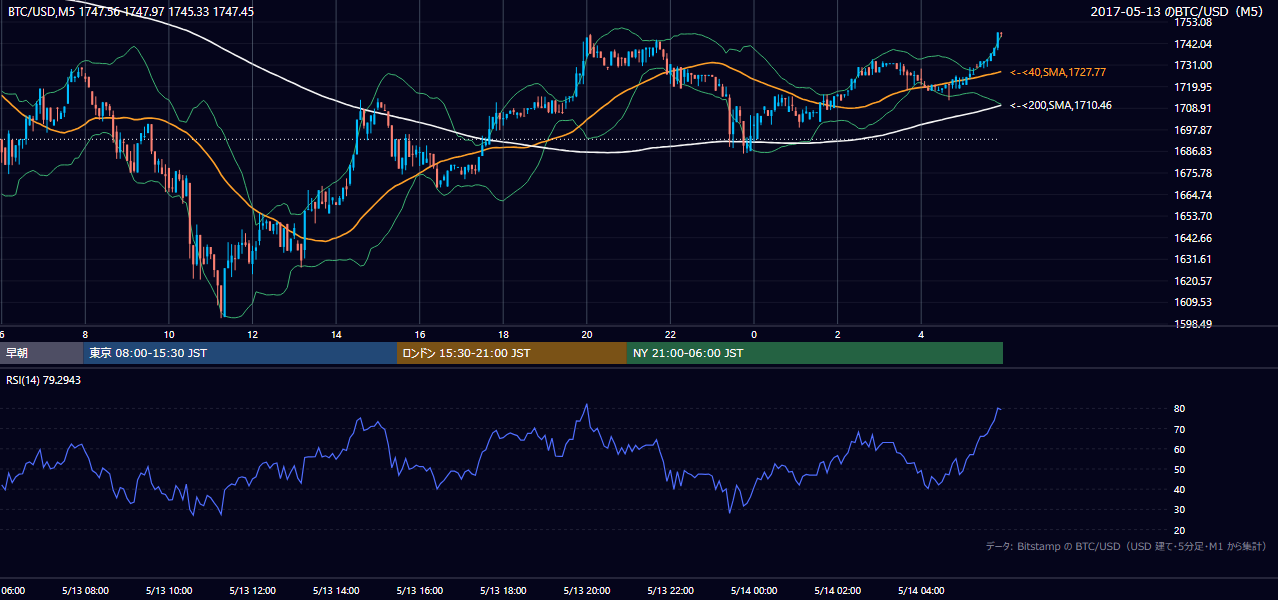Click the 5/13 10:00 time label
Image resolution: width=1278 pixels, height=600 pixels.
pyautogui.click(x=168, y=591)
